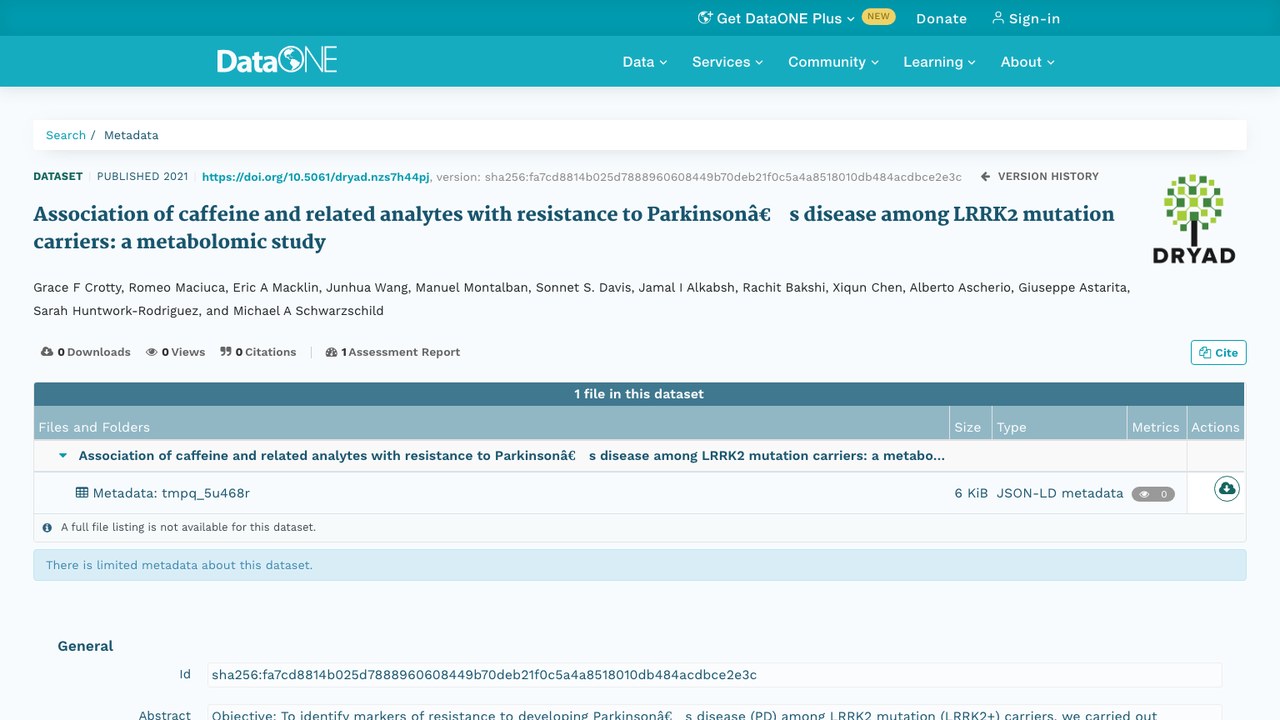Open the Community menu
1280x720 pixels.
833,62
